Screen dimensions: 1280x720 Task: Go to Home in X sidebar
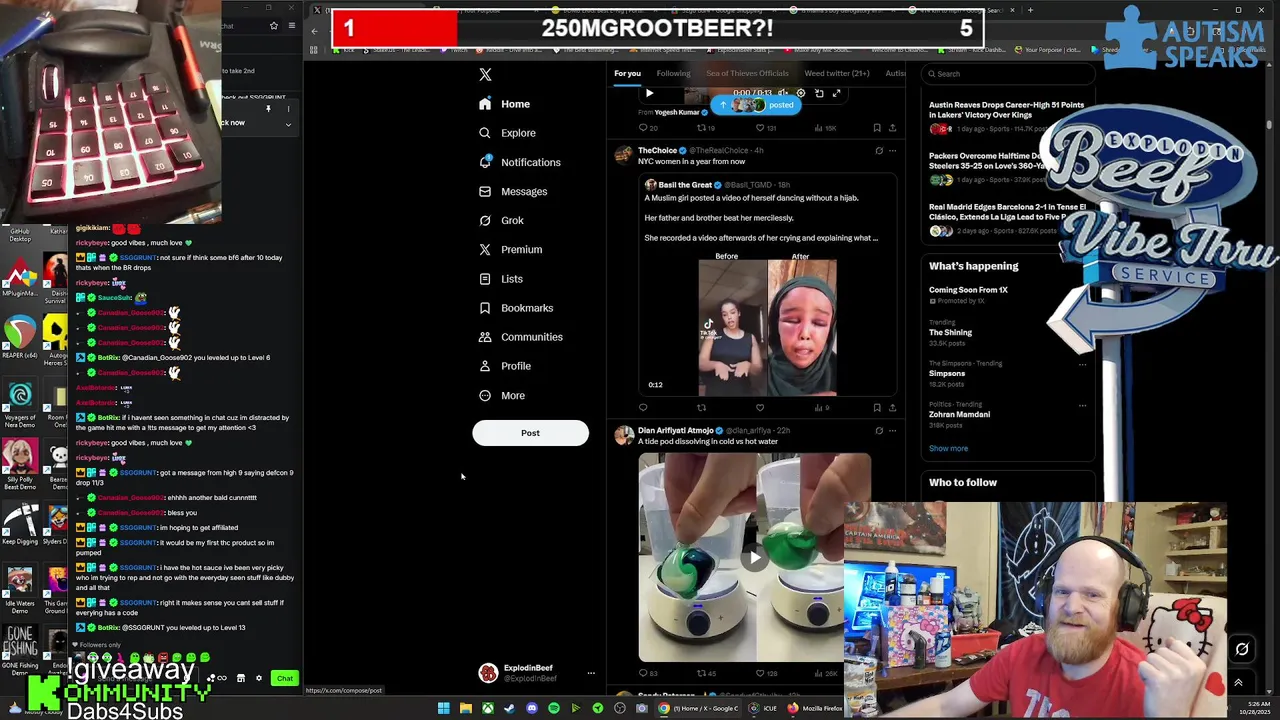point(505,104)
